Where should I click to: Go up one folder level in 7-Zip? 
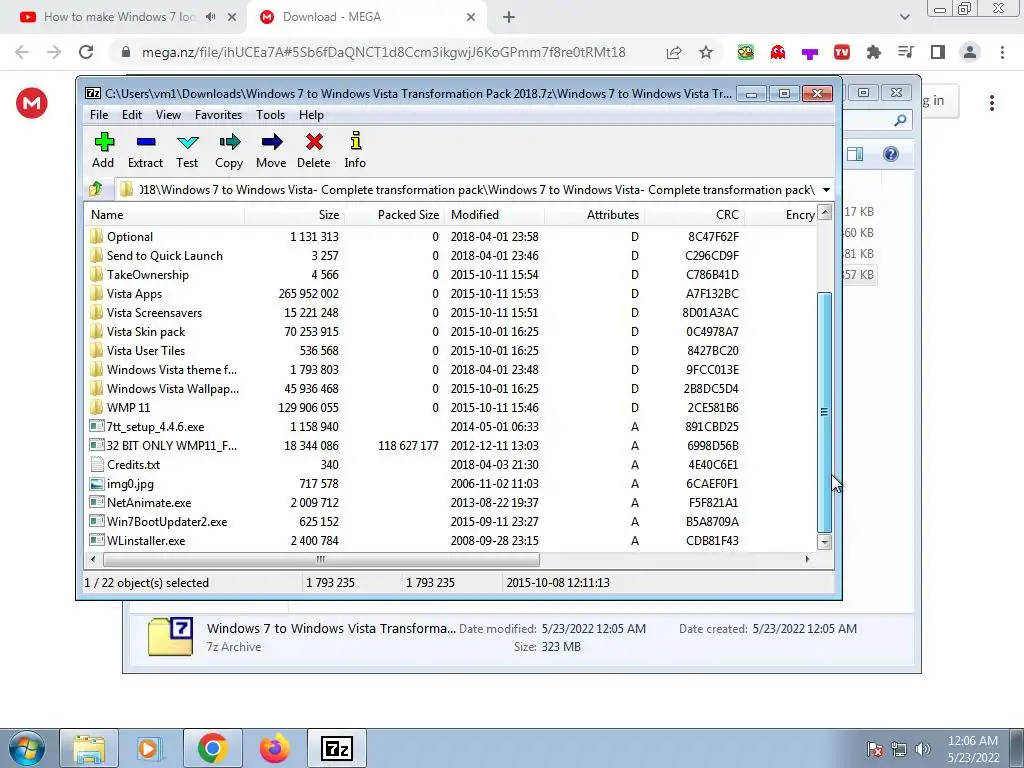click(96, 189)
